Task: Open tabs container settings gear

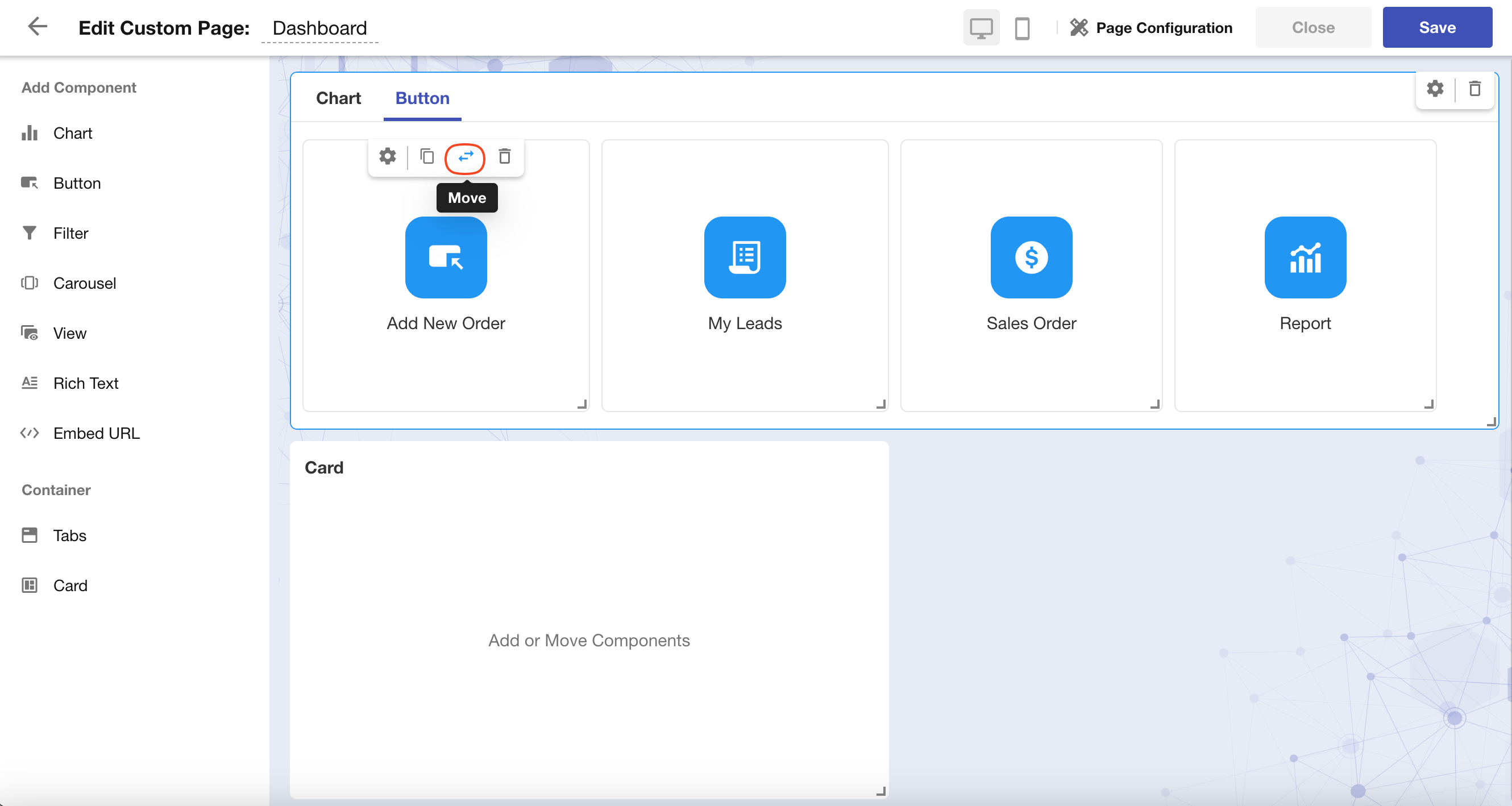Action: 1435,89
